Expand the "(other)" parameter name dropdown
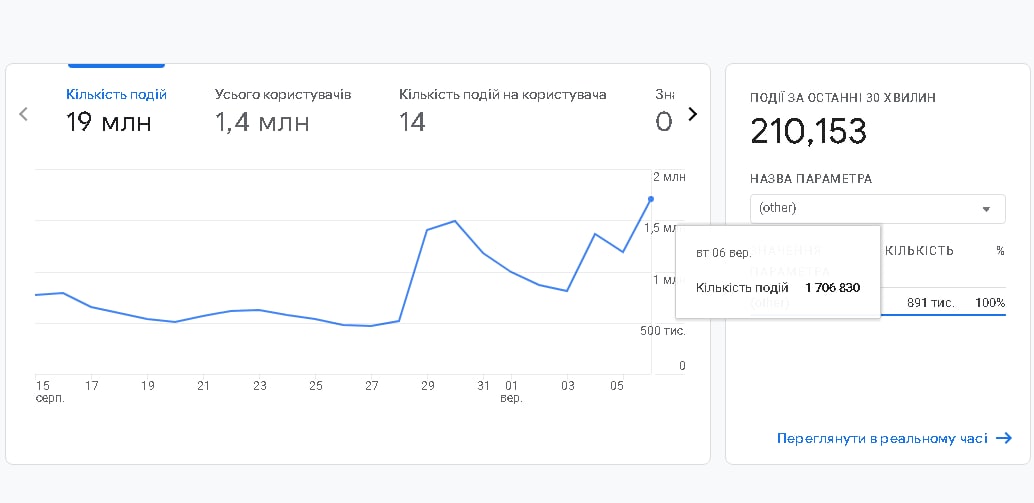The image size is (1034, 503). 876,208
